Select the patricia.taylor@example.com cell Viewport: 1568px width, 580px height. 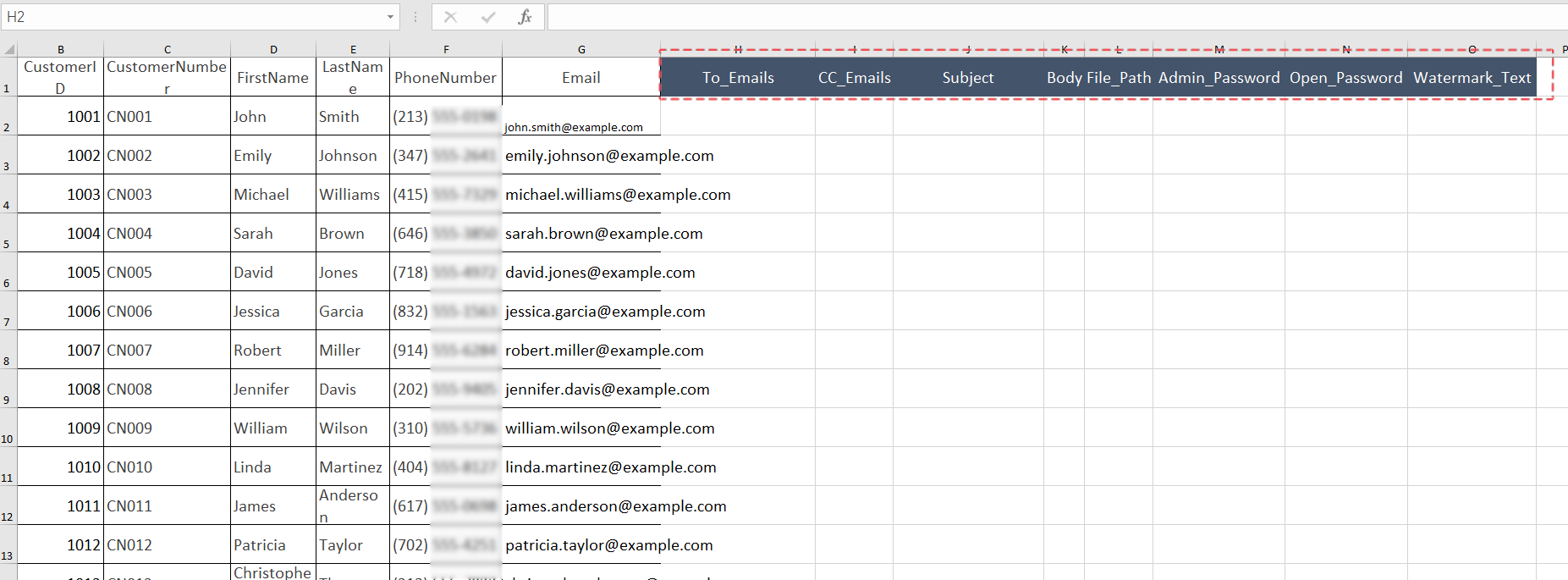tap(581, 544)
